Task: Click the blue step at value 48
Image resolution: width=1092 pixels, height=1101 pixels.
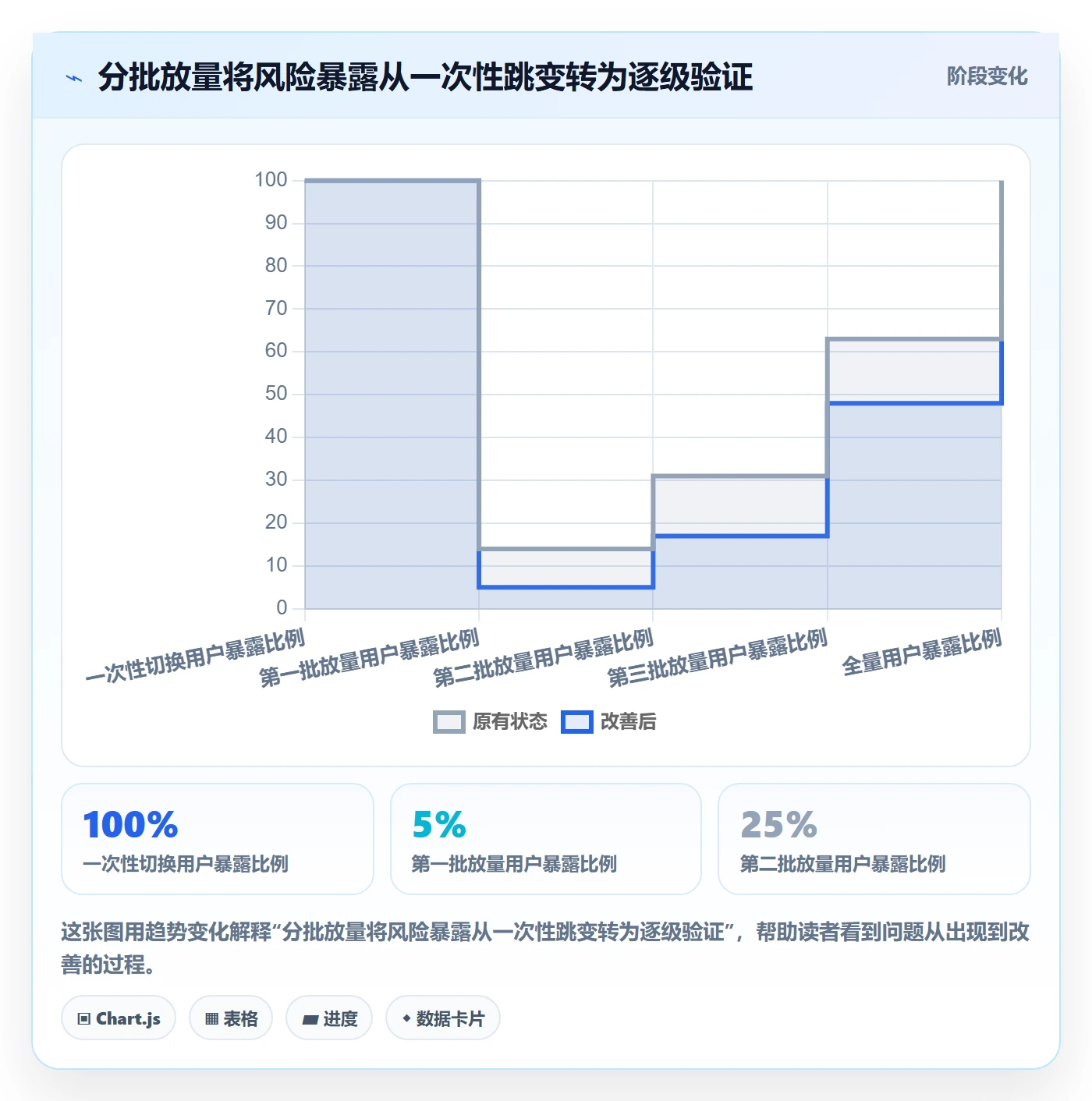Action: point(914,403)
